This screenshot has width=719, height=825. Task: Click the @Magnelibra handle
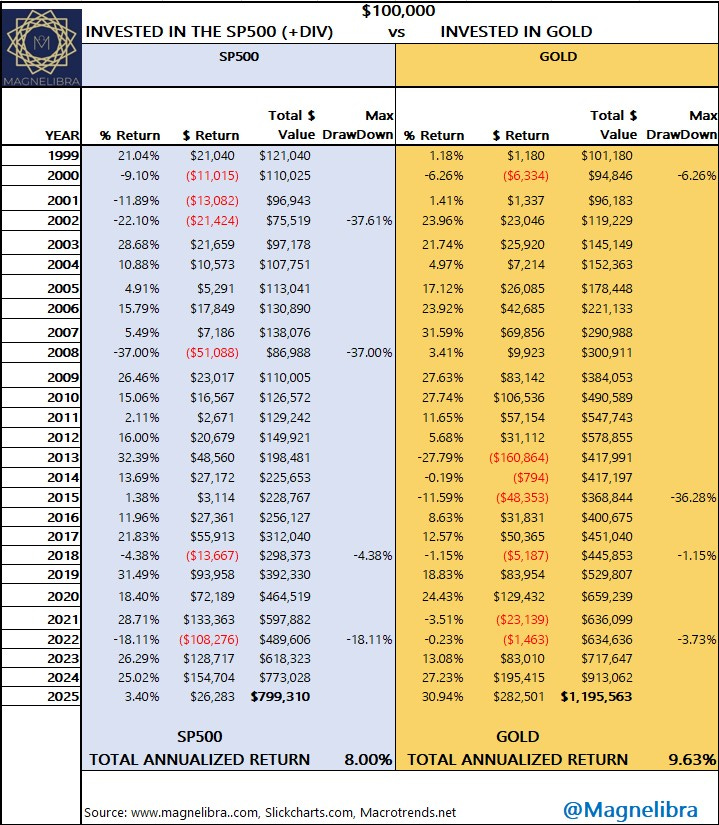631,810
